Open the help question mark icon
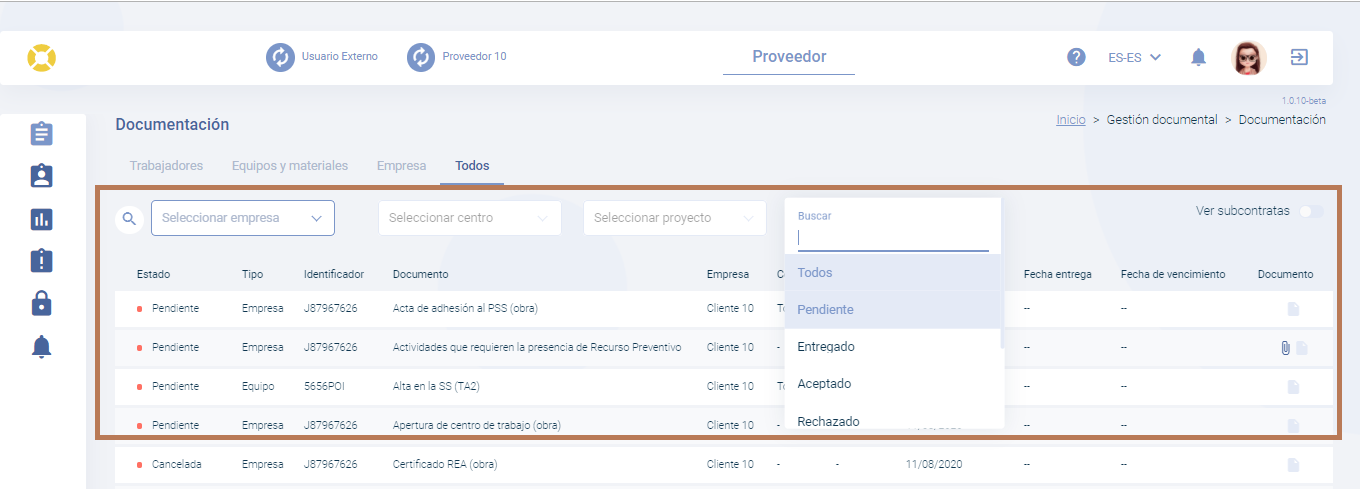1360x489 pixels. coord(1076,57)
